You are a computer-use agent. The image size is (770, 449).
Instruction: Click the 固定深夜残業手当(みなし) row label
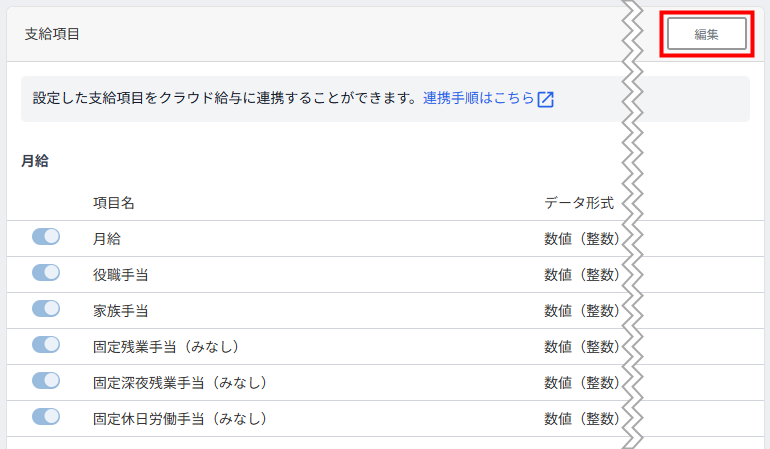[x=179, y=382]
